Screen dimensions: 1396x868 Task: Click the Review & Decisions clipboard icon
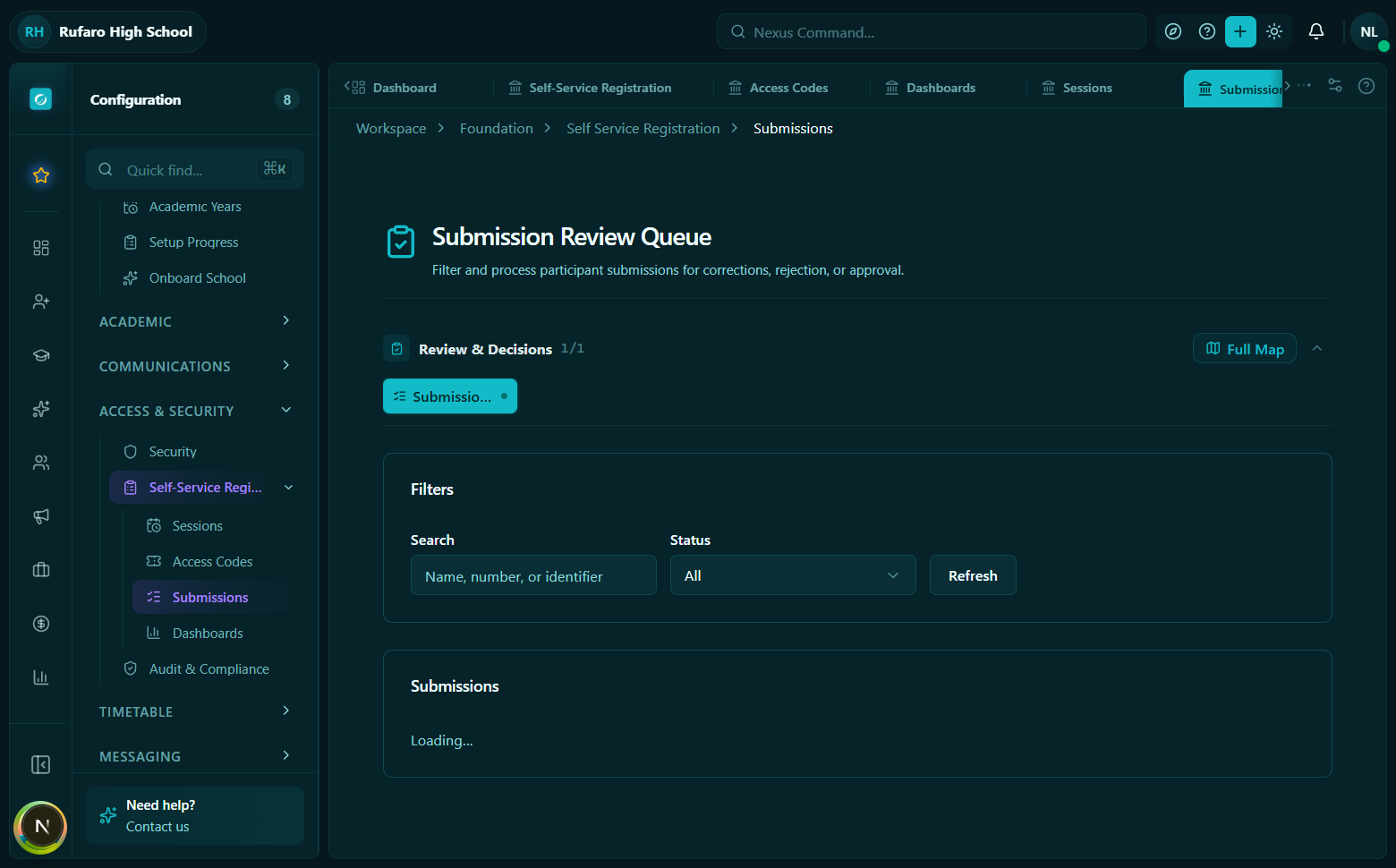click(397, 348)
